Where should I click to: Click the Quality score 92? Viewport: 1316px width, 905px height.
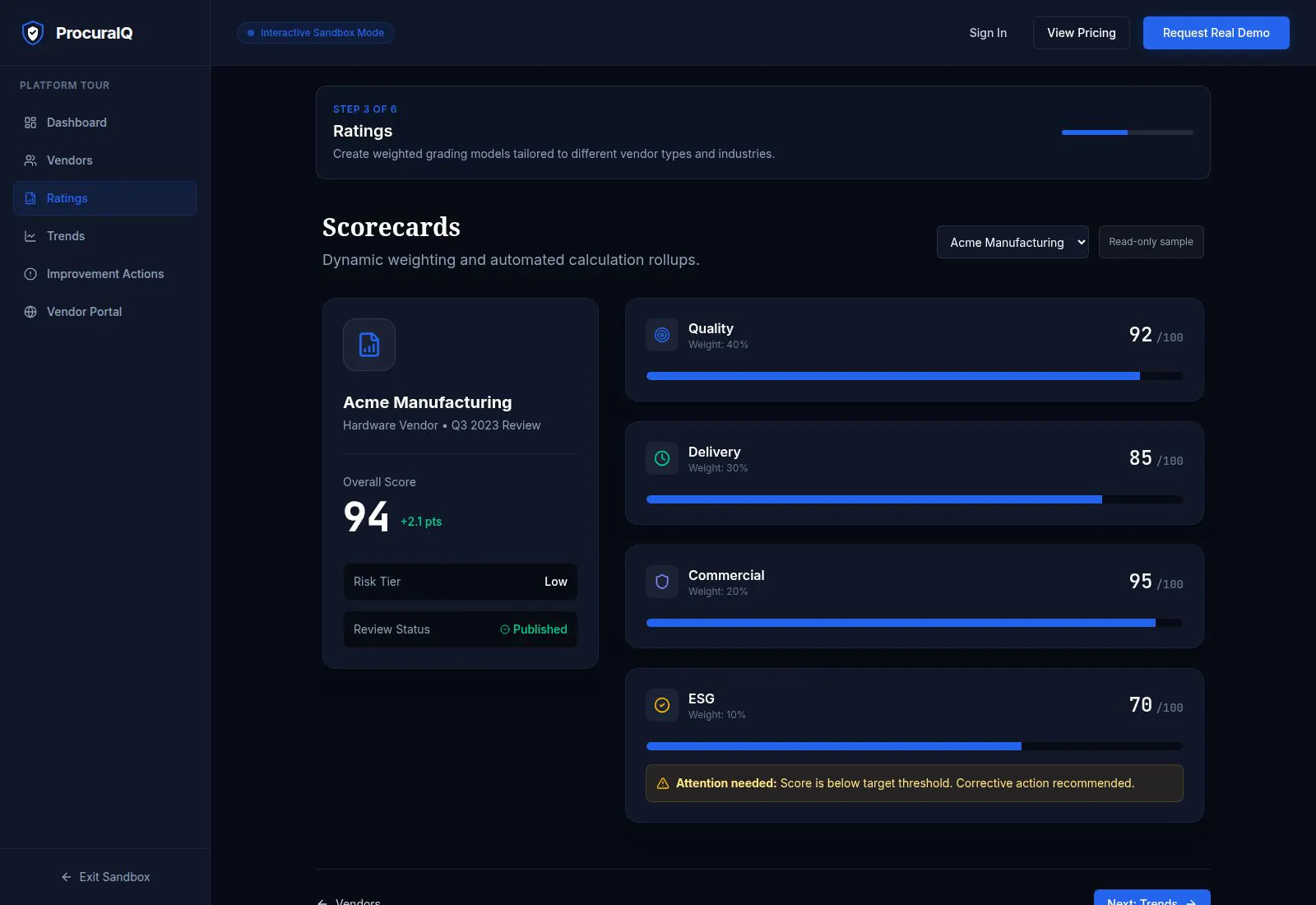(x=1141, y=335)
